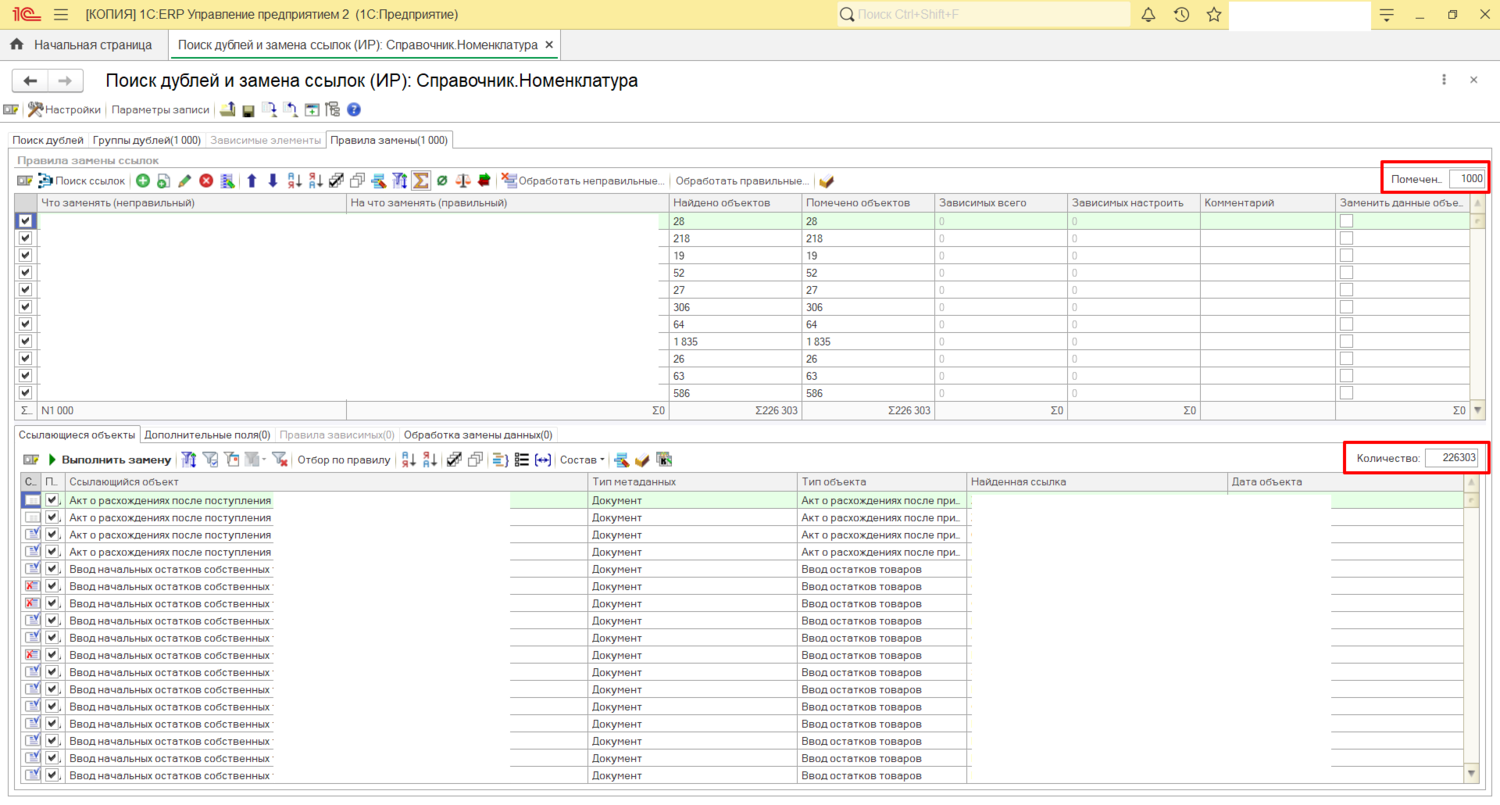
Task: Toggle checkbox of rule with 218 found objects
Action: pyautogui.click(x=25, y=238)
